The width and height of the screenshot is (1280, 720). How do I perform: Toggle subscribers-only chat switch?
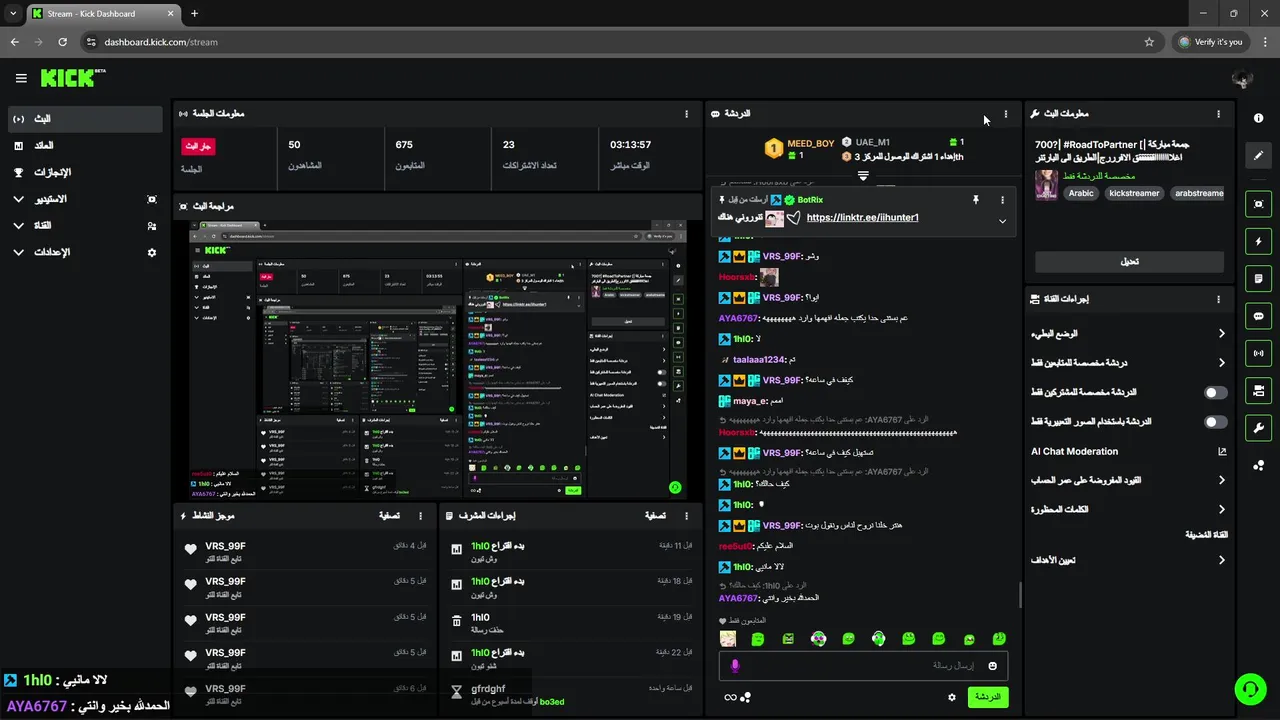(1216, 393)
